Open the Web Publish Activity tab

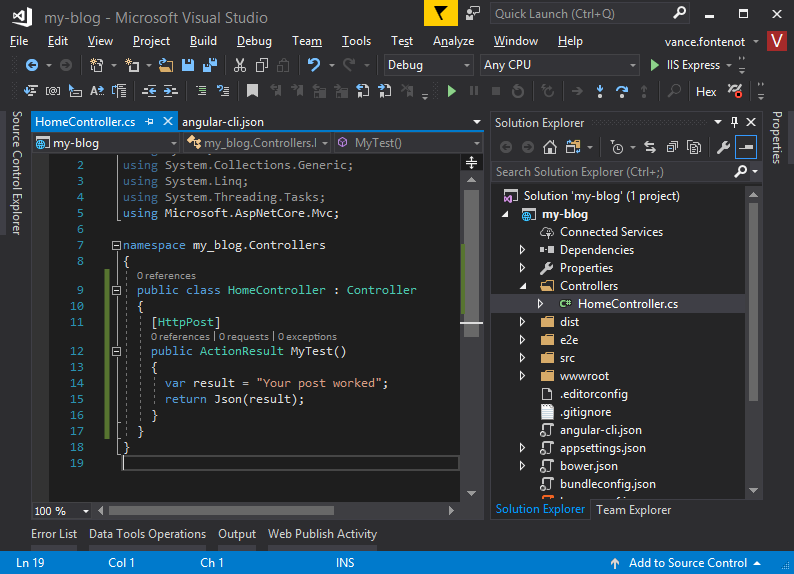pyautogui.click(x=323, y=534)
